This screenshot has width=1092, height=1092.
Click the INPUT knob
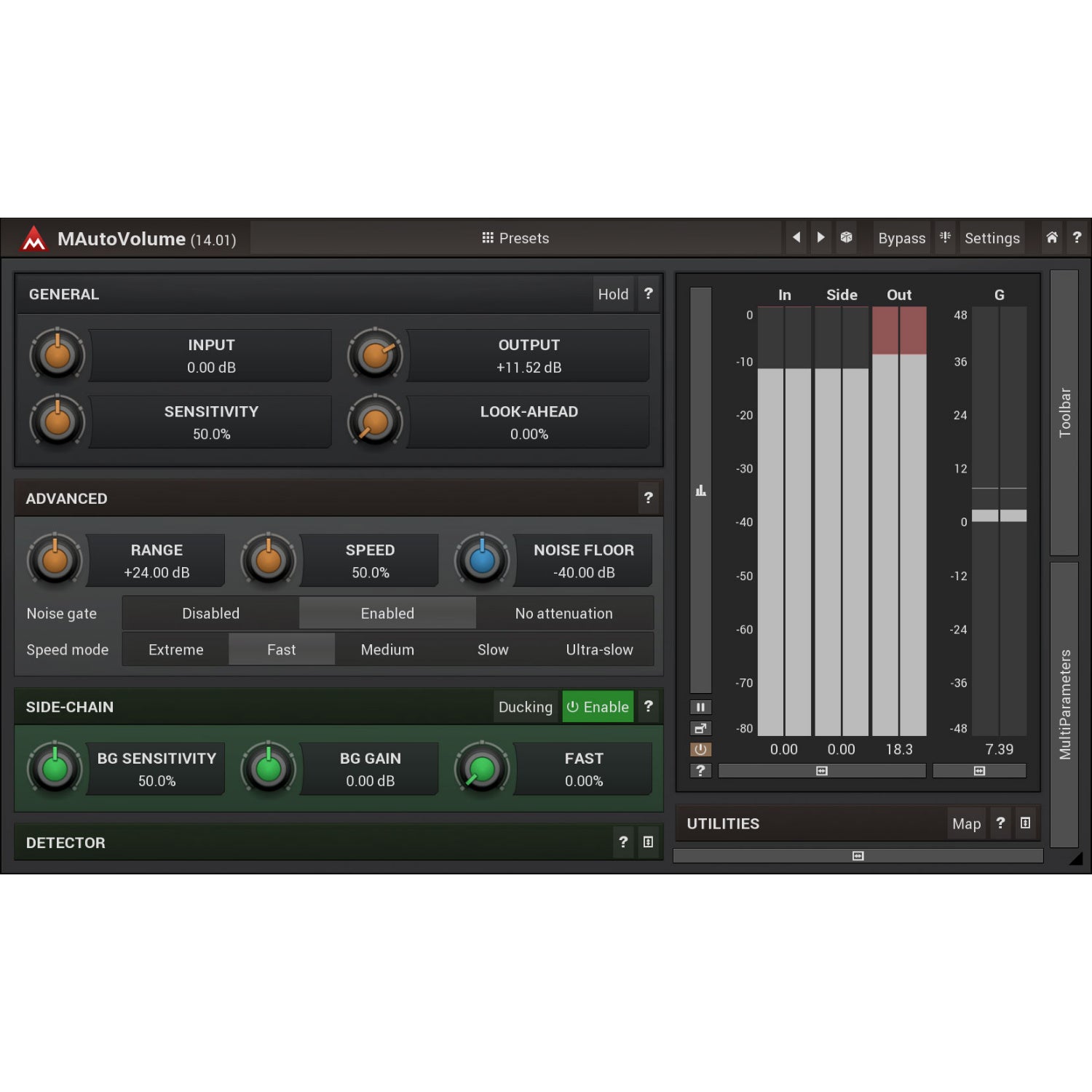coord(58,355)
